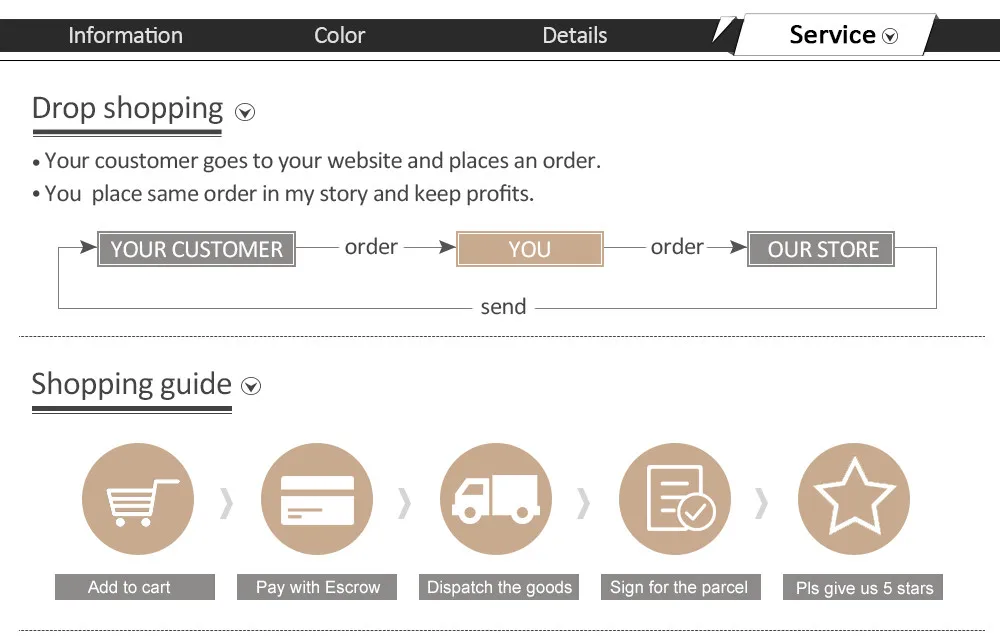
Task: Select the Service tab
Action: click(835, 34)
